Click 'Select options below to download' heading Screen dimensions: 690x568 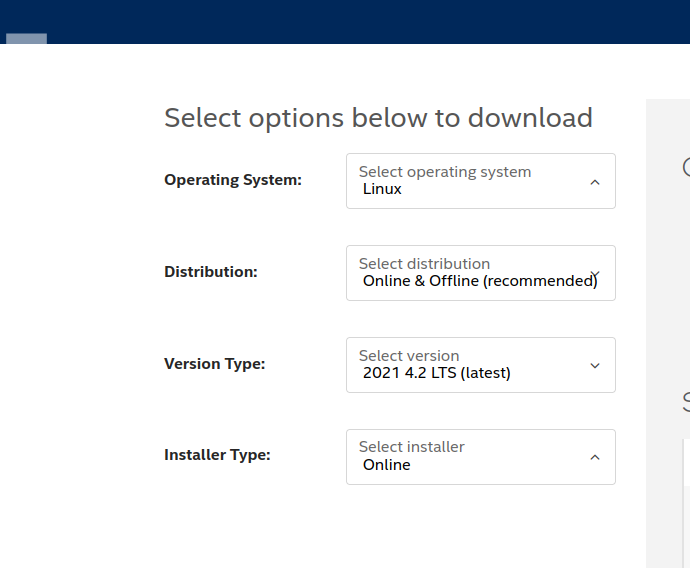tap(378, 118)
